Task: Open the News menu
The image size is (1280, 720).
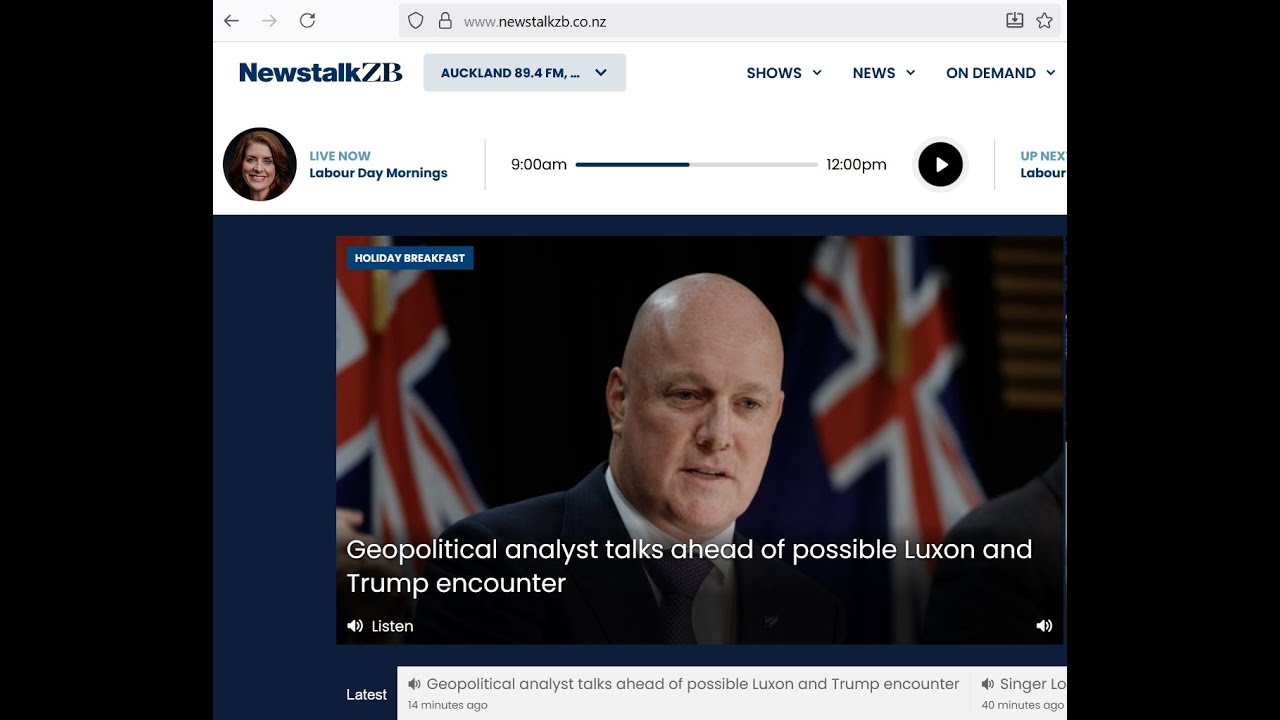Action: 884,73
